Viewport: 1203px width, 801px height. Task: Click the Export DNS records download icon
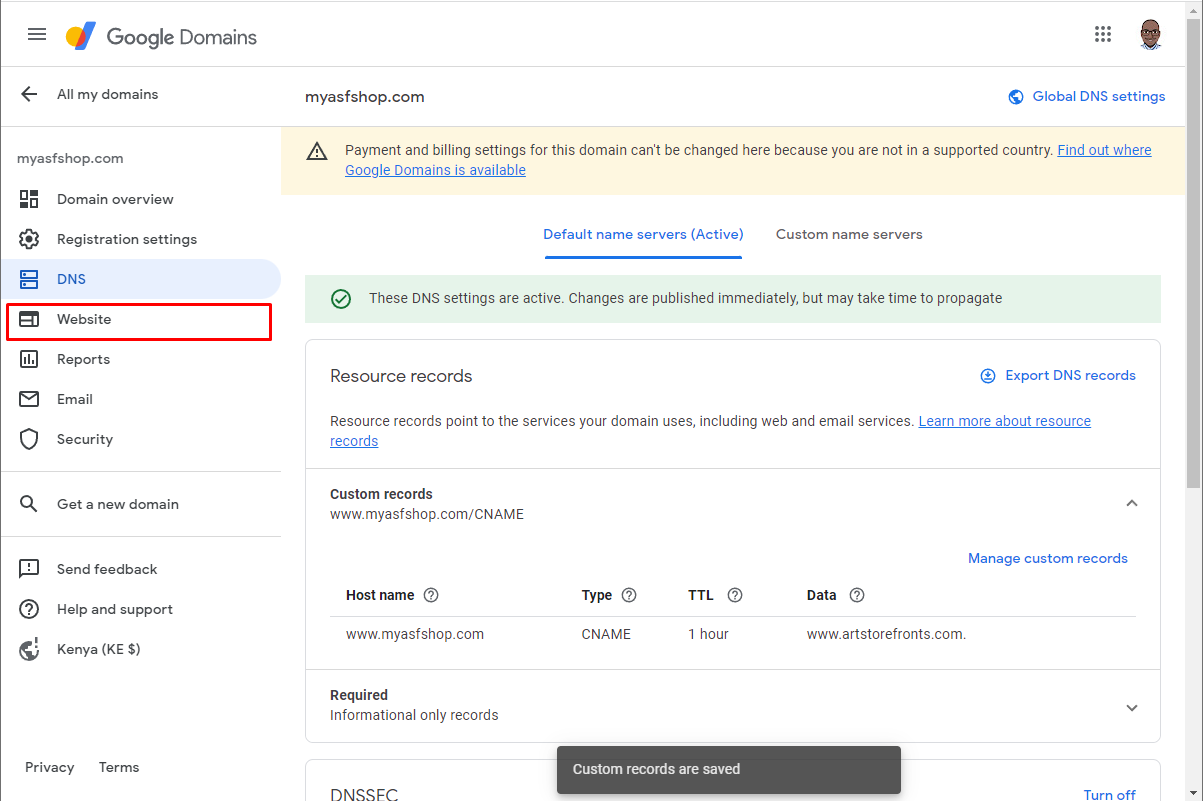988,376
